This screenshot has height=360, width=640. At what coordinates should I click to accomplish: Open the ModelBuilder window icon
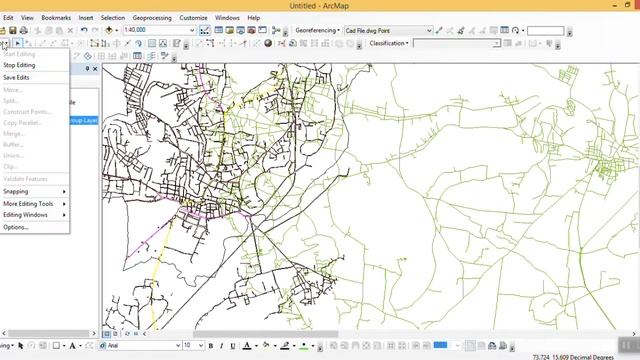(276, 30)
